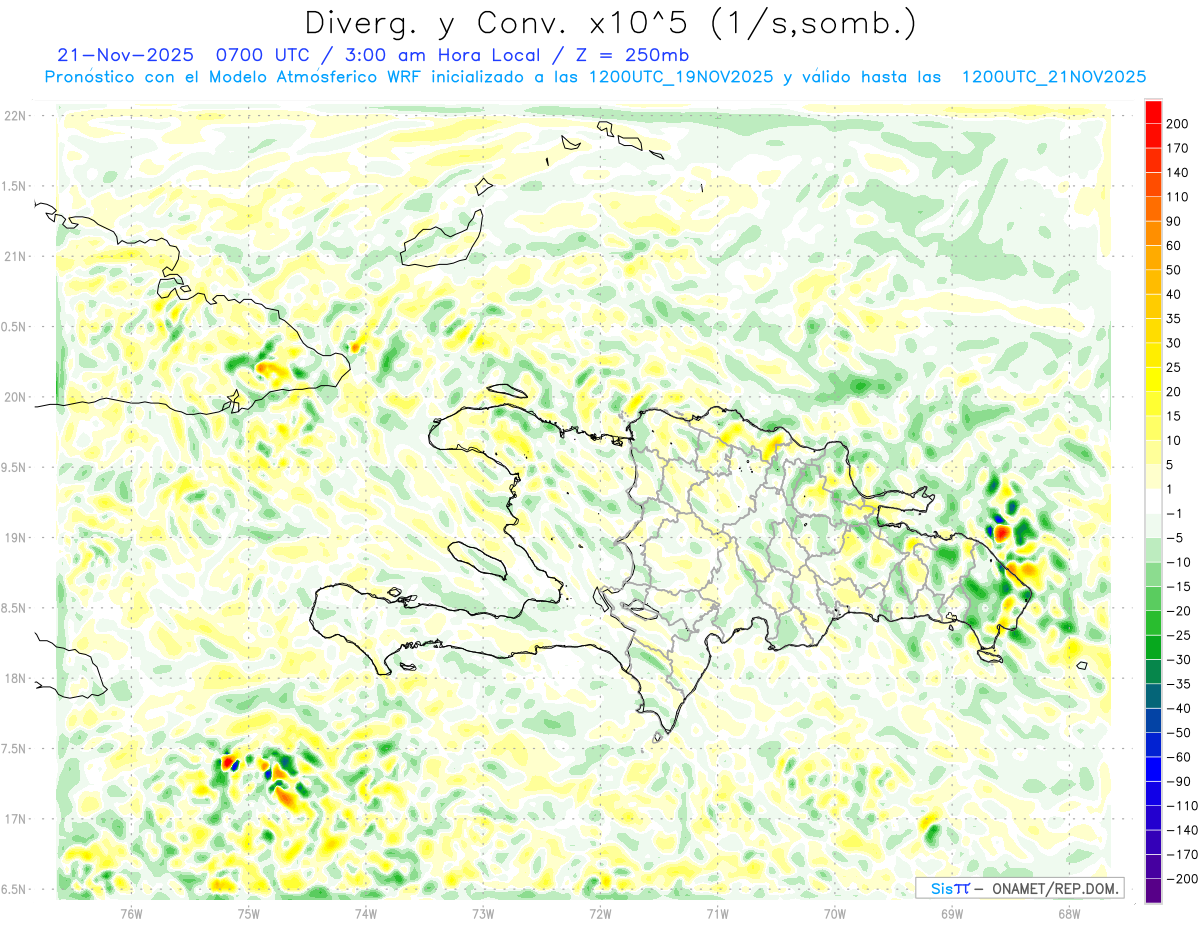The image size is (1200, 927).
Task: Click the colorbar label "-15"
Action: coord(1180,587)
